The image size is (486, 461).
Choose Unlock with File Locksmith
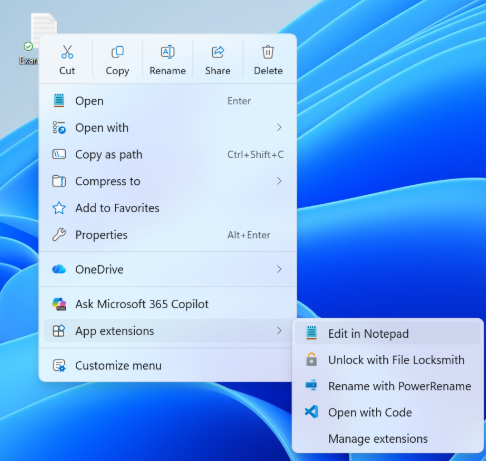388,360
